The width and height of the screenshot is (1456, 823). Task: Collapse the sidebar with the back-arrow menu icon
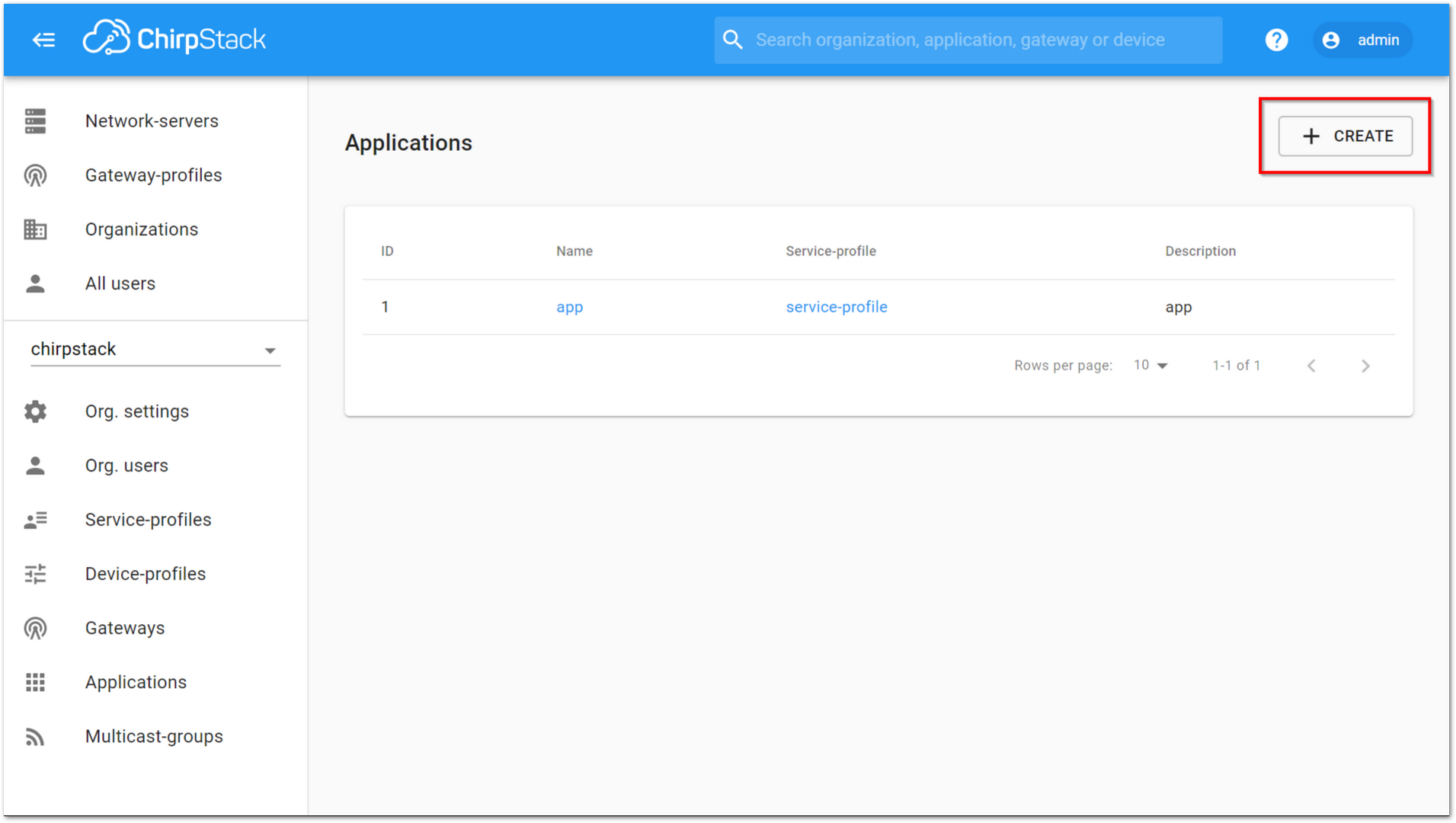43,40
